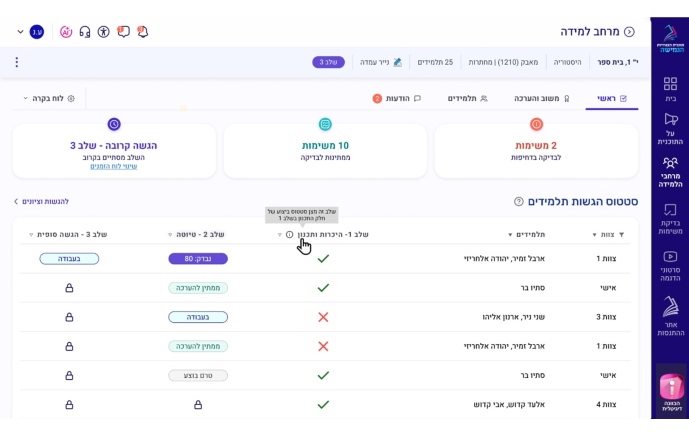
Task: Open the AI assistant icon
Action: [66, 32]
